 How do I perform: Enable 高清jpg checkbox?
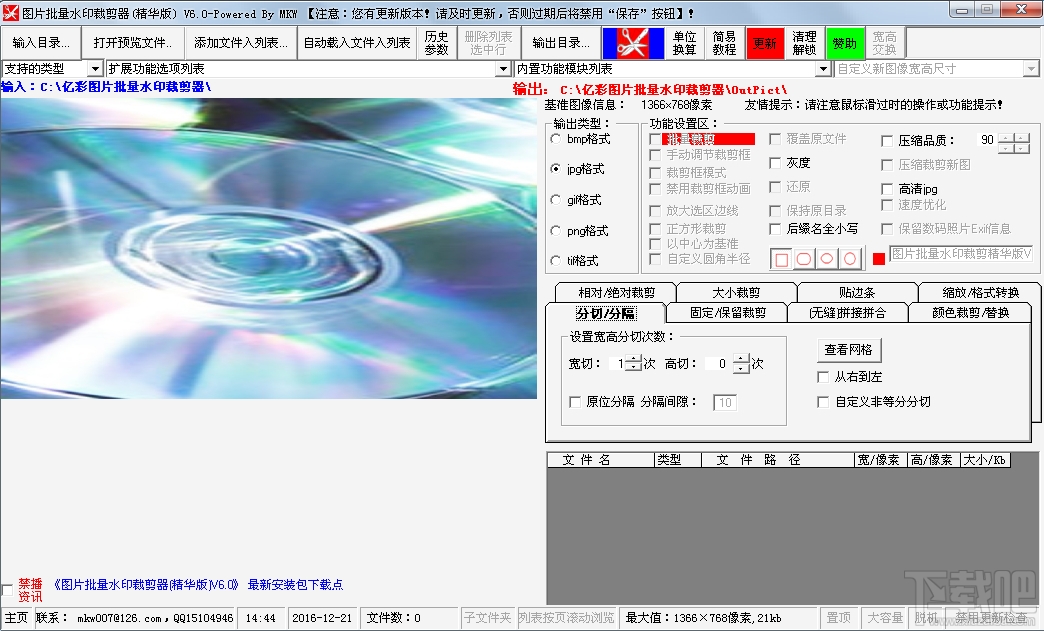887,189
